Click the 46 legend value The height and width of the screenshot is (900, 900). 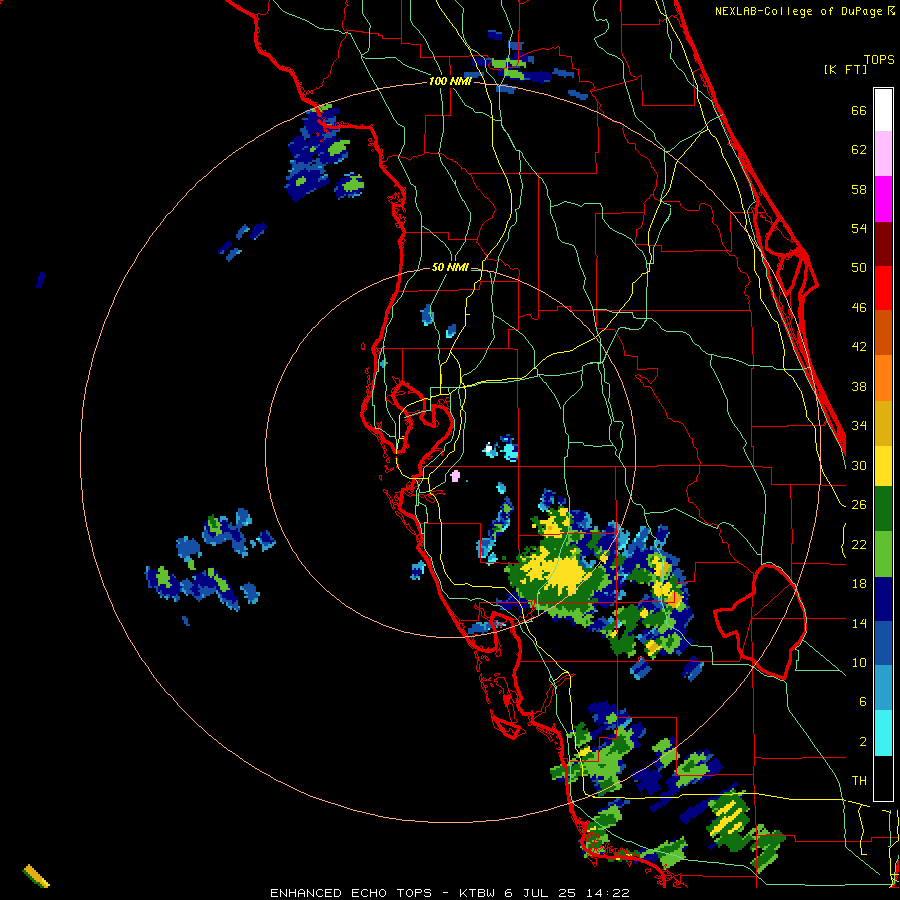859,307
